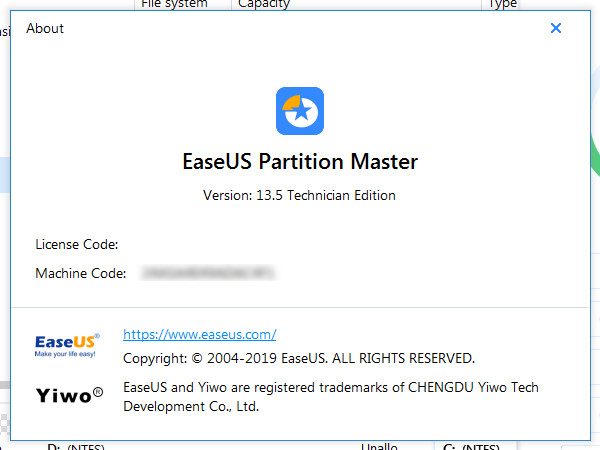Click the Copyright 2004-2019 EaseUS text
600x450 pixels.
(x=298, y=357)
